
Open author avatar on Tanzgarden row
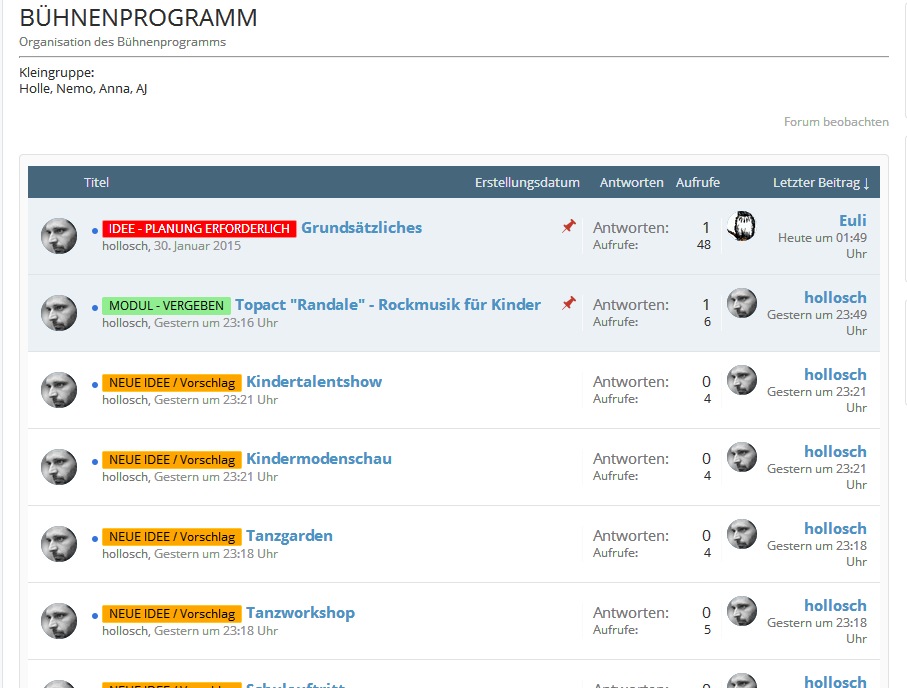coord(59,544)
